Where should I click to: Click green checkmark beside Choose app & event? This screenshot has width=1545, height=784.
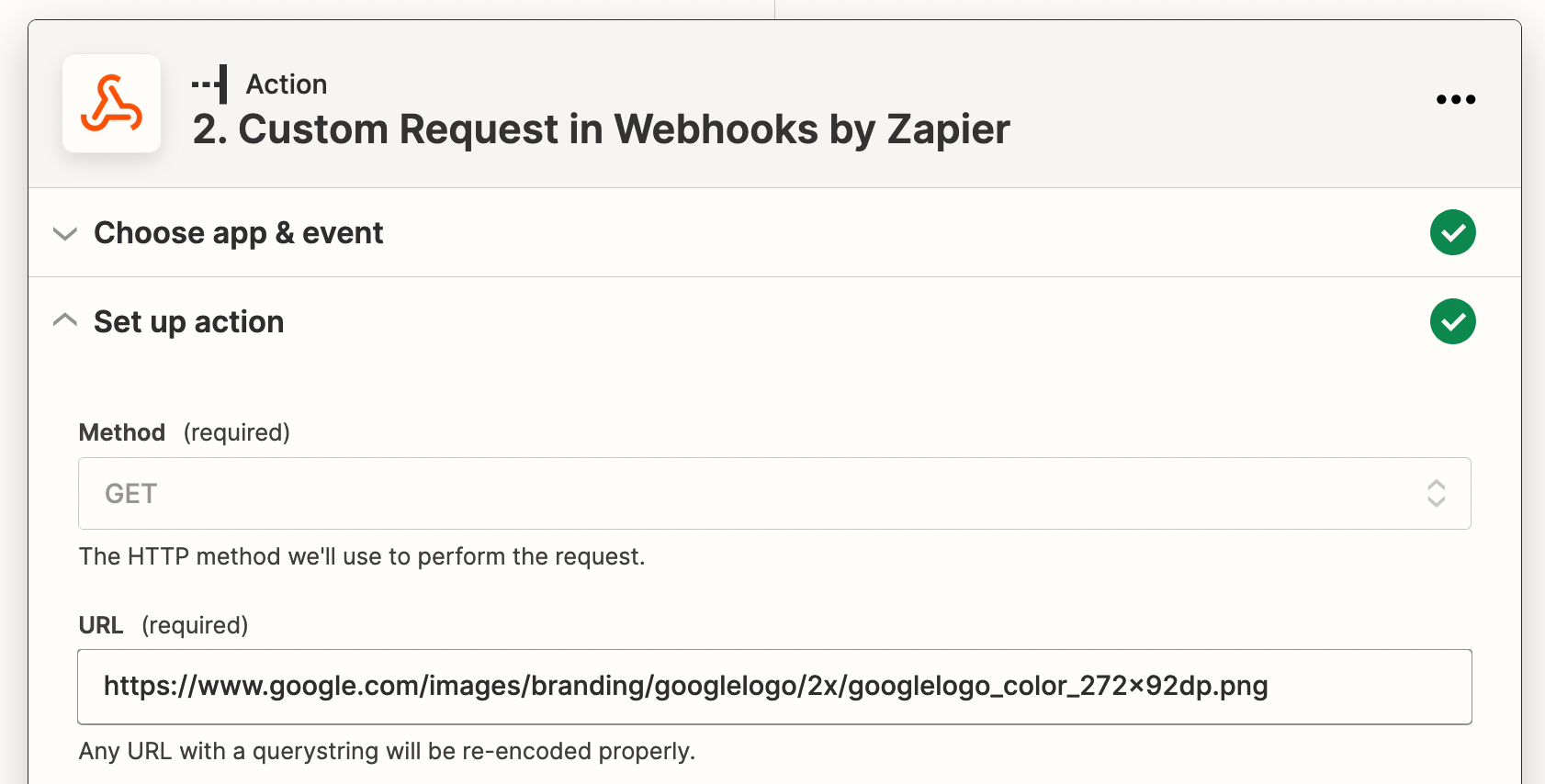point(1453,232)
